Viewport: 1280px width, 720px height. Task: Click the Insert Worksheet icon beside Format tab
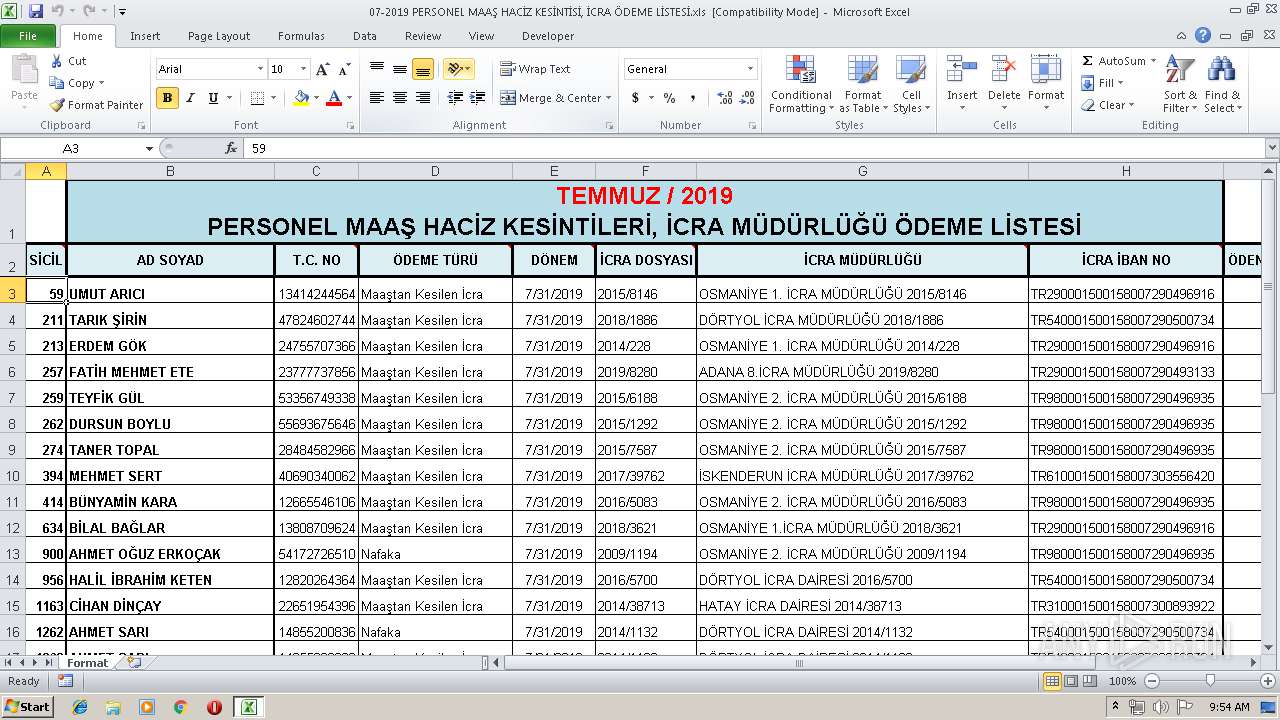point(133,662)
